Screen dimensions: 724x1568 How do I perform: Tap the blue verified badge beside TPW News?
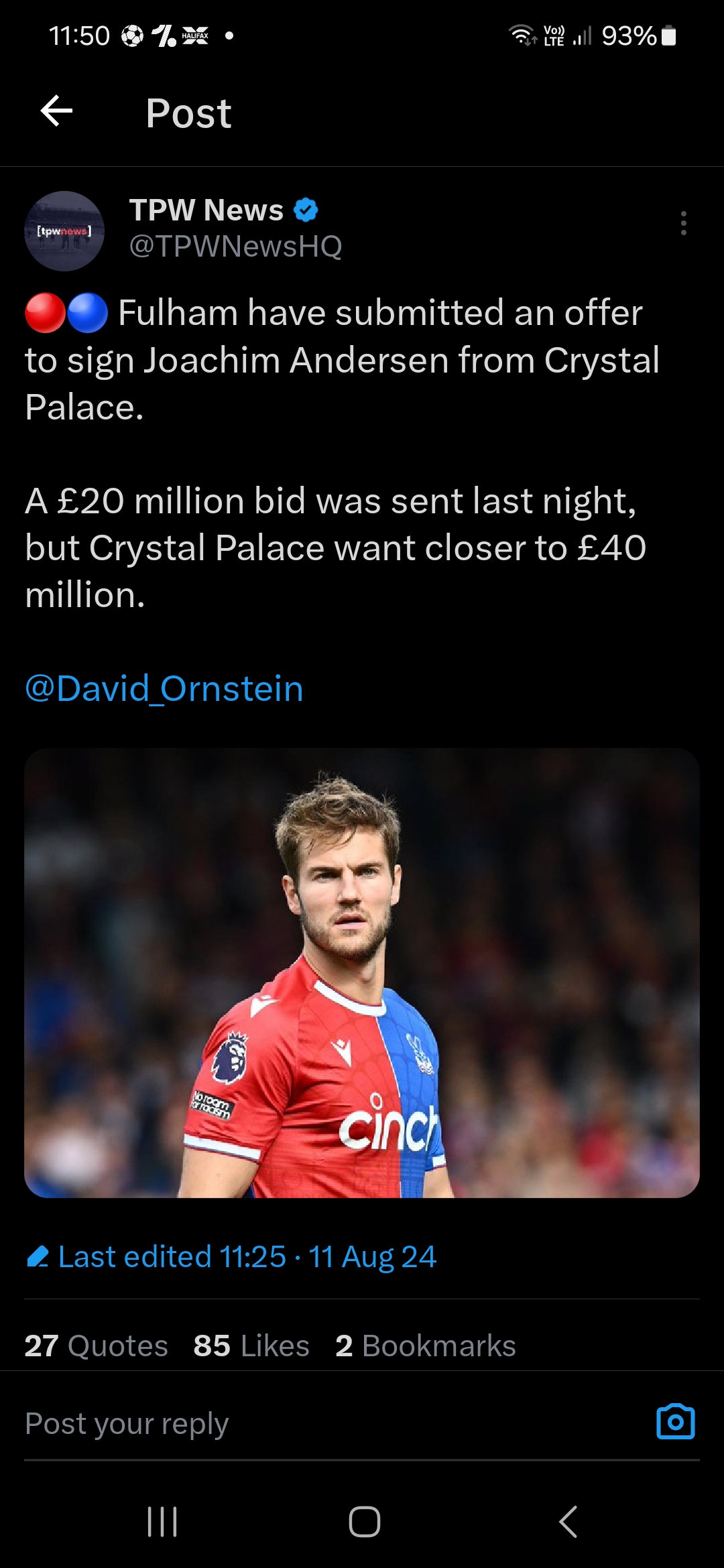306,210
